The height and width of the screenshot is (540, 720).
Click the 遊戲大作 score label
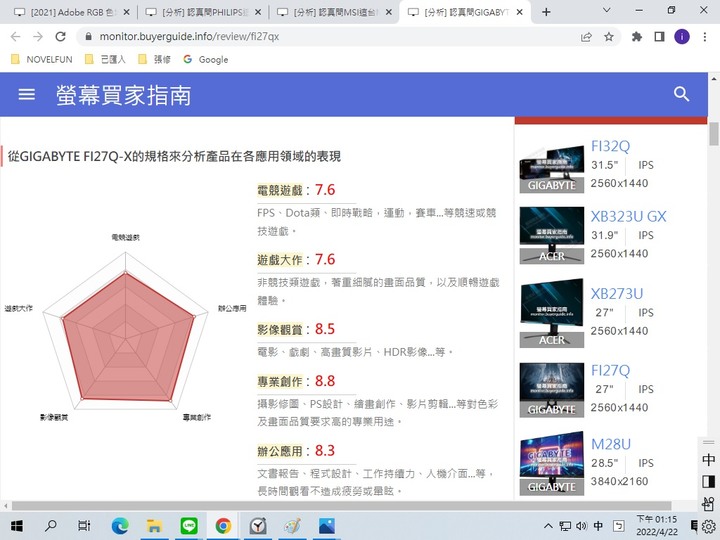point(280,260)
